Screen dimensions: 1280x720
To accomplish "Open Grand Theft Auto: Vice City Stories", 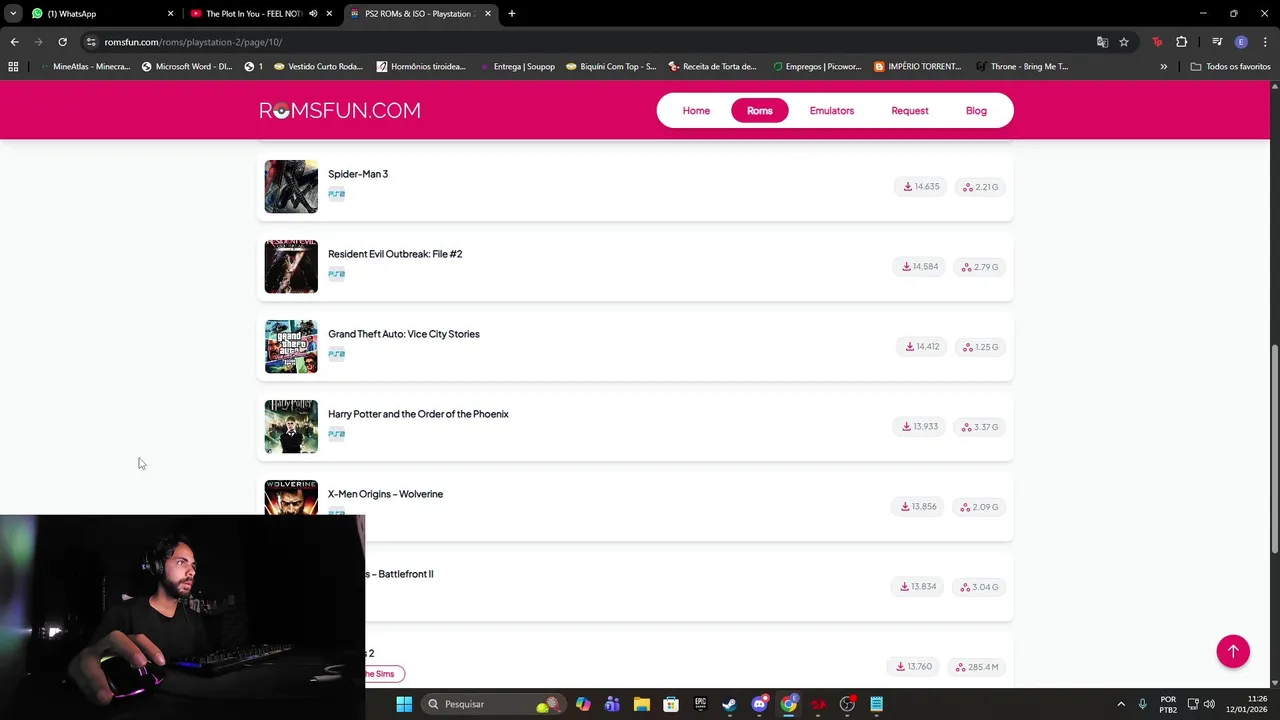I will 404,334.
